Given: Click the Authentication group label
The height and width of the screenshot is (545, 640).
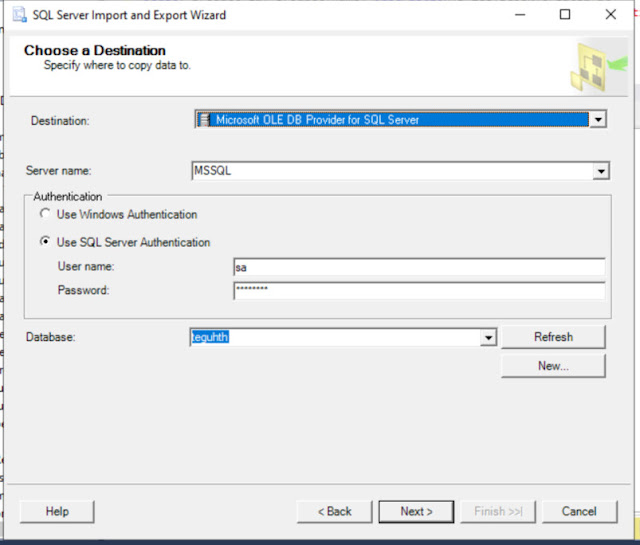Looking at the screenshot, I should click(x=68, y=197).
